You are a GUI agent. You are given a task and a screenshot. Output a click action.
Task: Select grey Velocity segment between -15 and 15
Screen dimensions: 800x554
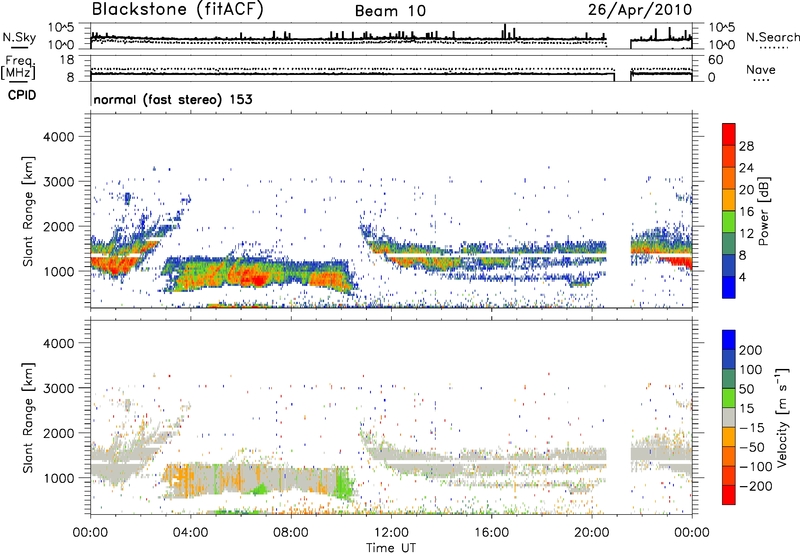pyautogui.click(x=729, y=417)
